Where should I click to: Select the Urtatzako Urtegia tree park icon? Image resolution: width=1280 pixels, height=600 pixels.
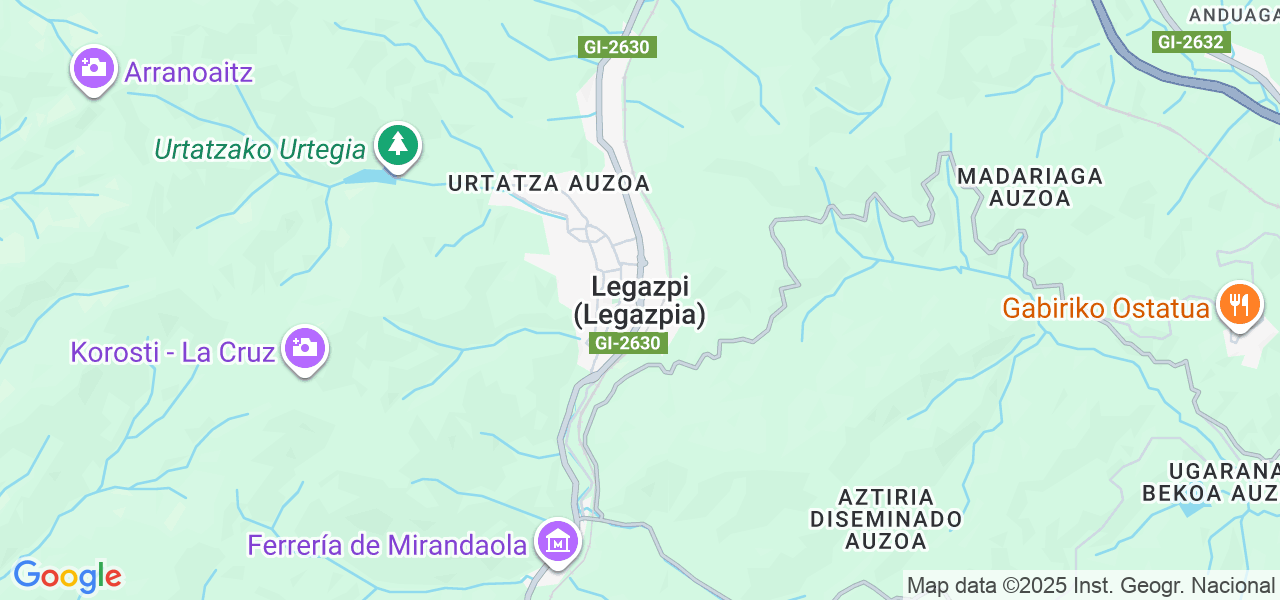(x=398, y=146)
